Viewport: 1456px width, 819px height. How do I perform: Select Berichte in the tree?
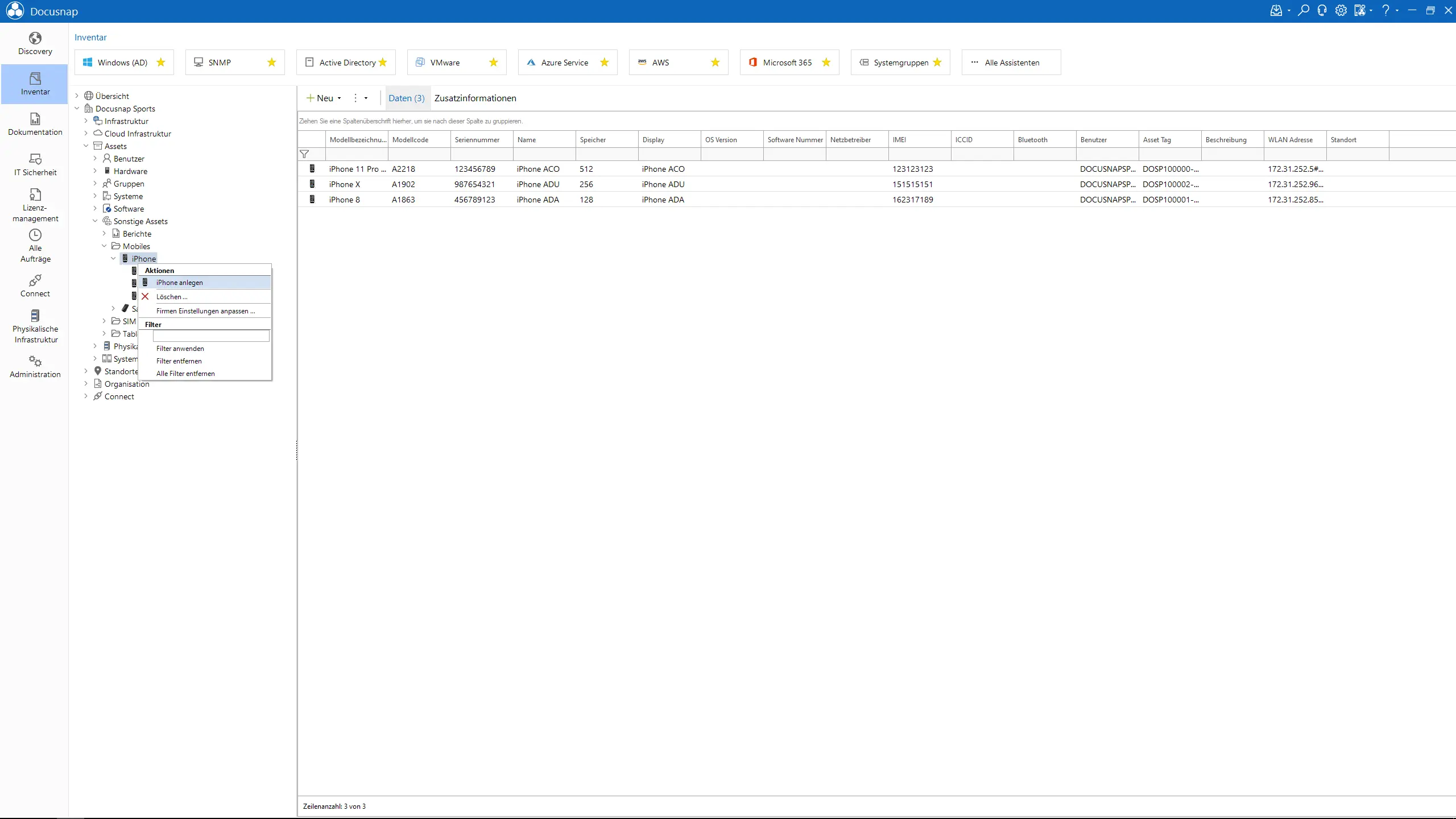click(x=137, y=234)
